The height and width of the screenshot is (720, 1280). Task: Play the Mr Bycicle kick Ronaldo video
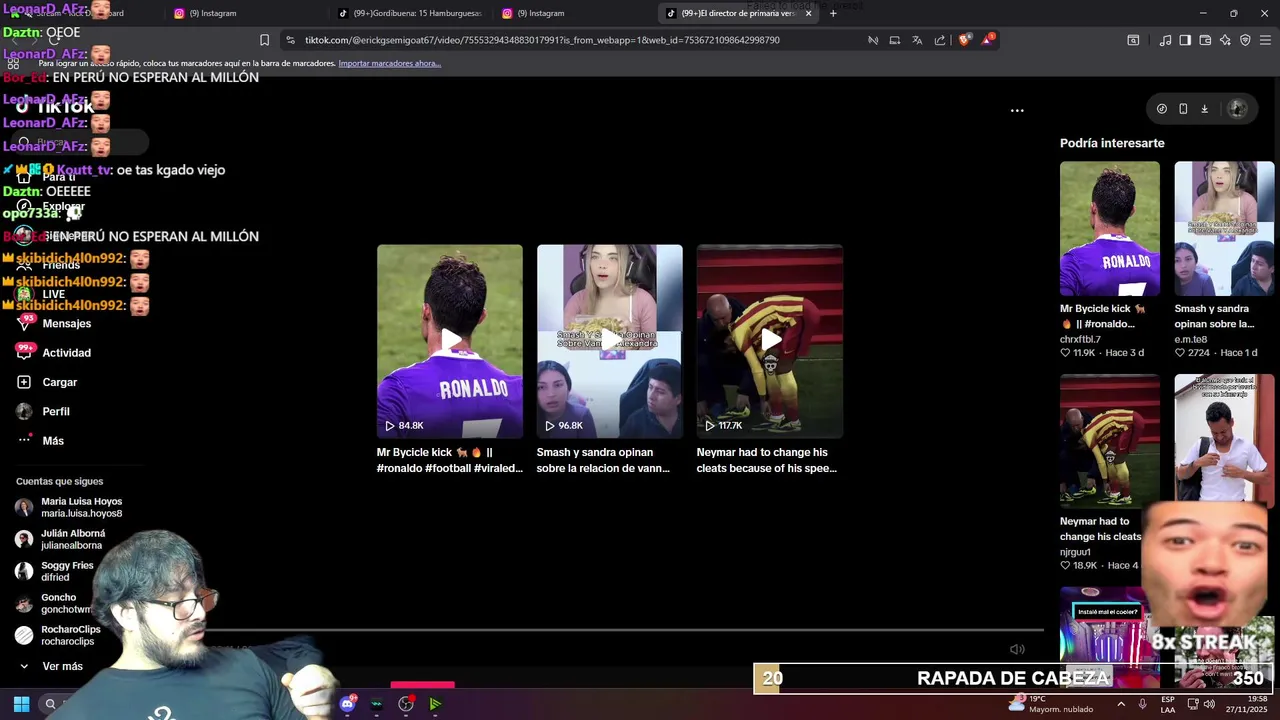(x=450, y=341)
